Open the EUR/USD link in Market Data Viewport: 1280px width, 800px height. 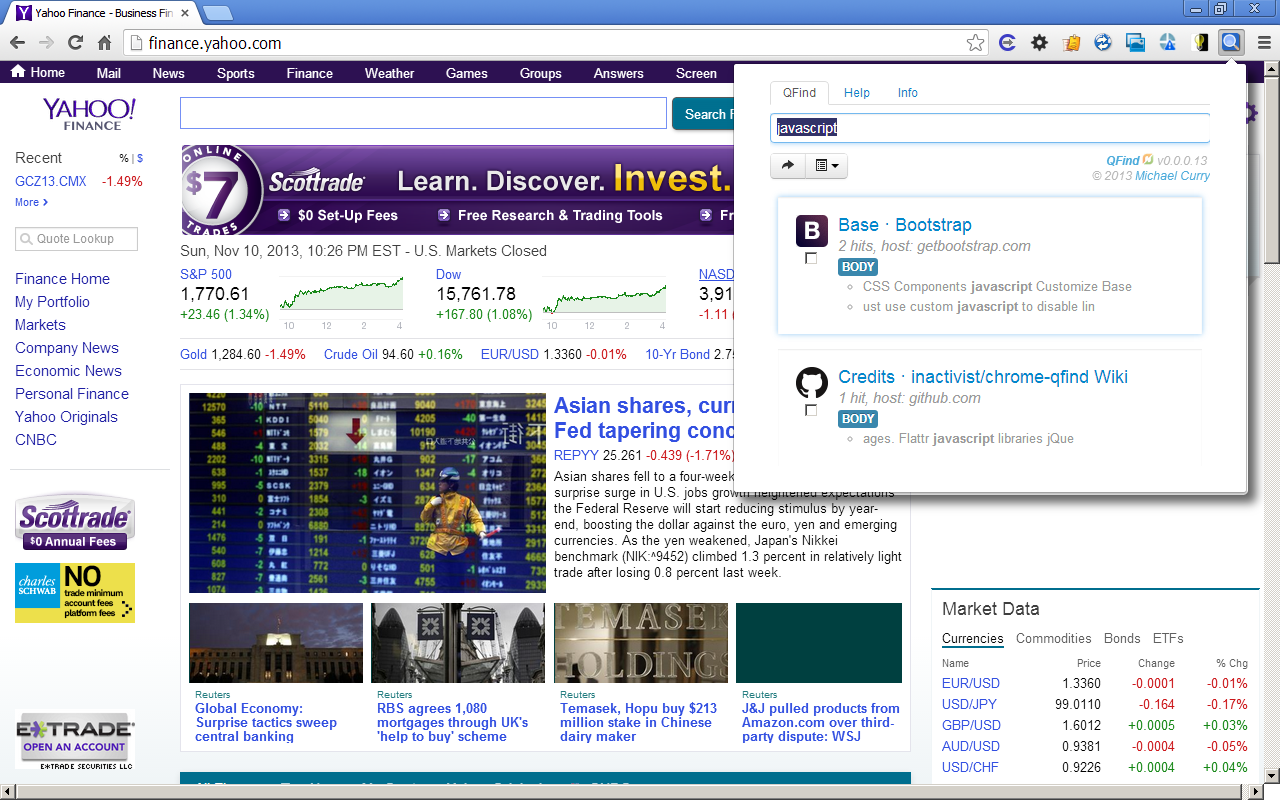(x=971, y=683)
